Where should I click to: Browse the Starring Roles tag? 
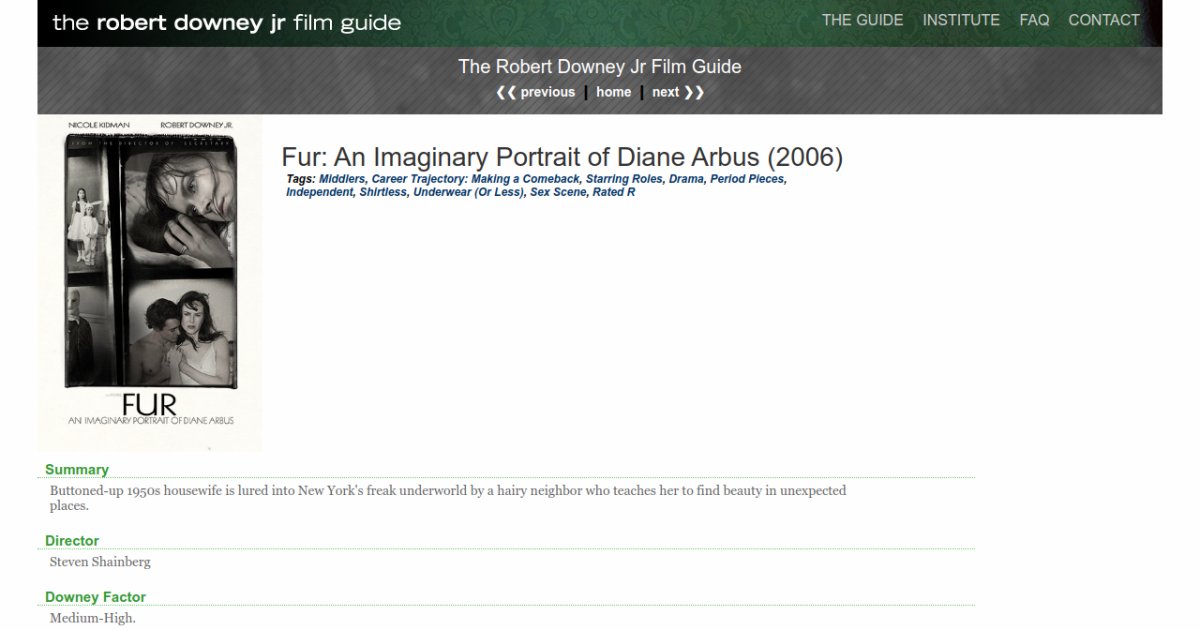[x=624, y=179]
